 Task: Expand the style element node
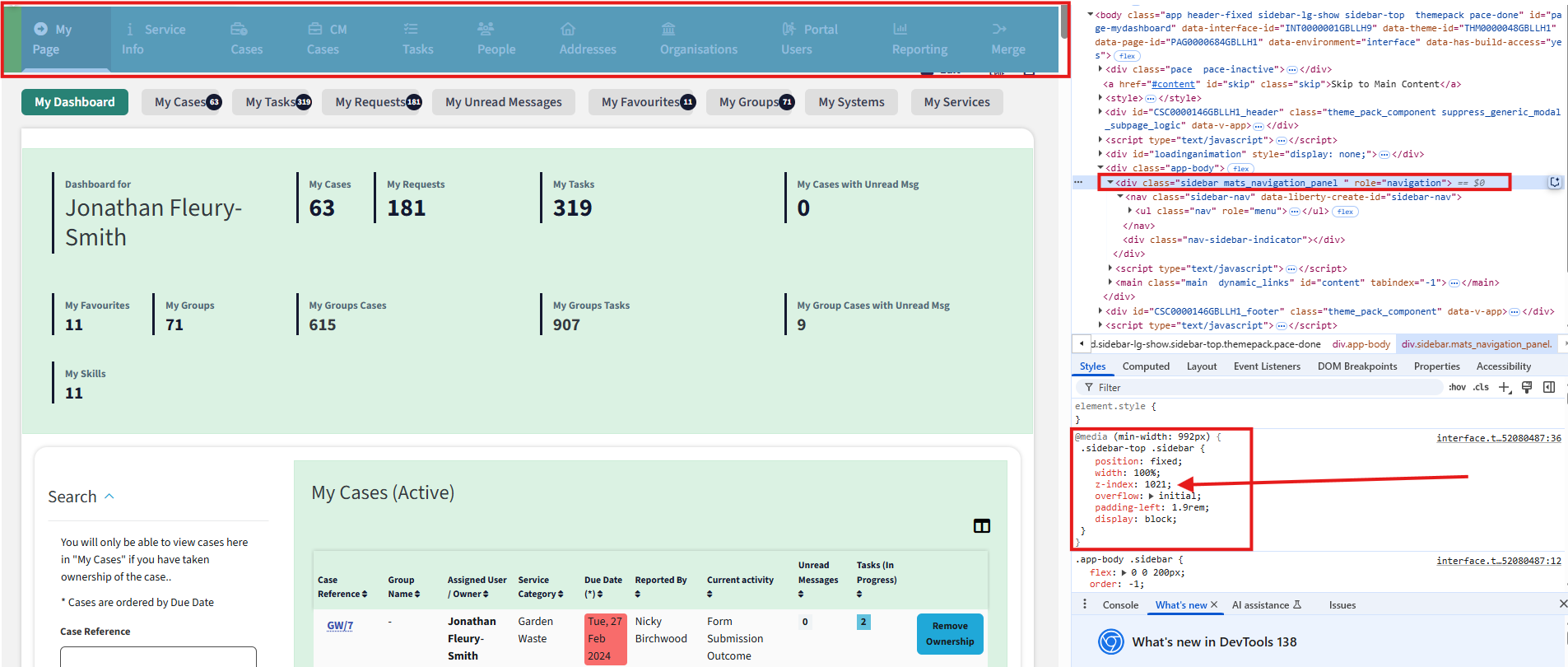(x=1100, y=98)
